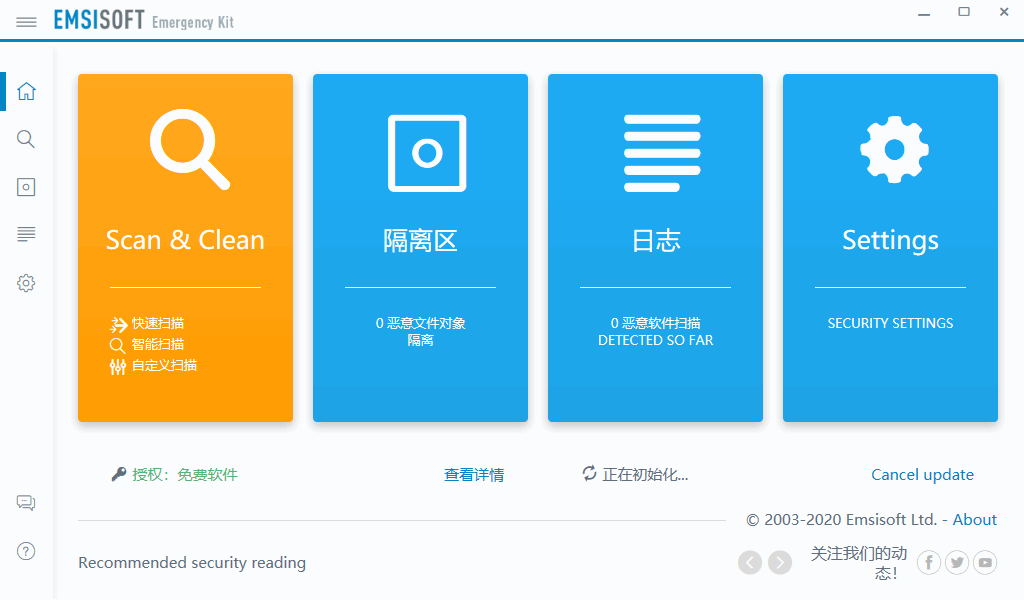Viewport: 1024px width, 600px height.
Task: Show next recommended reading arrow
Action: coord(780,562)
